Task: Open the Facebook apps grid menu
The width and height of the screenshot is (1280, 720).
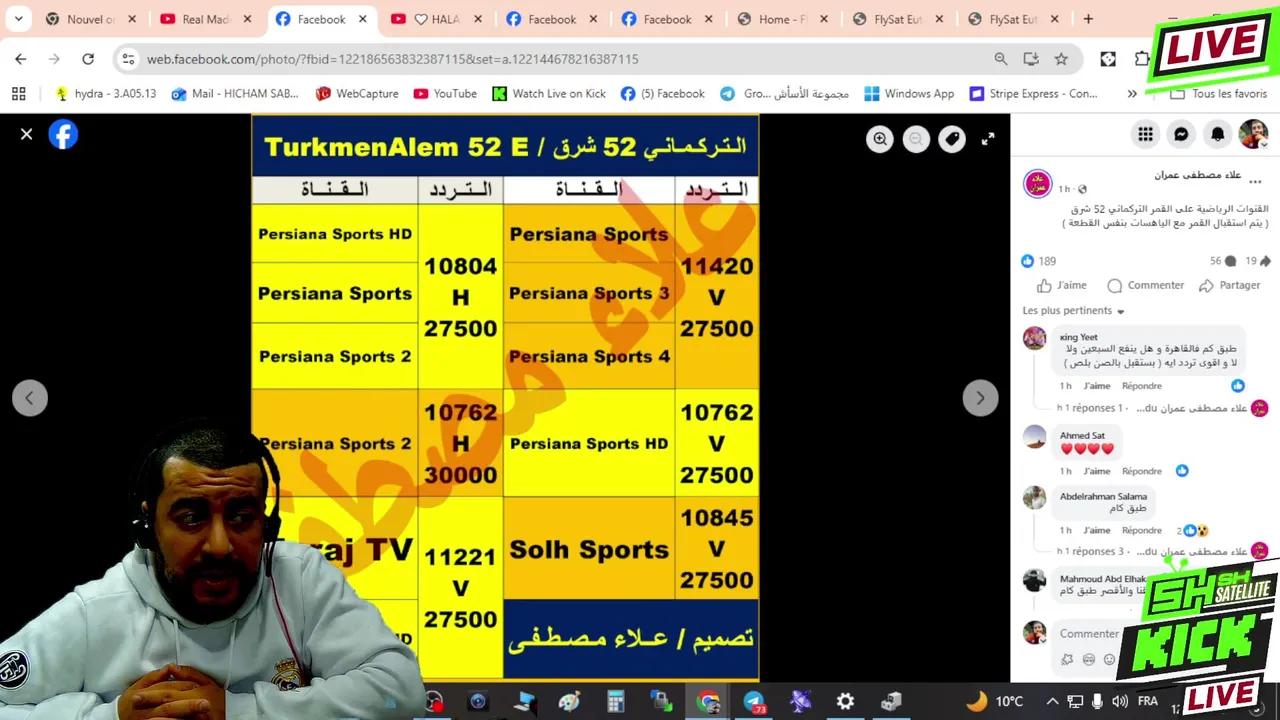Action: pyautogui.click(x=1145, y=134)
